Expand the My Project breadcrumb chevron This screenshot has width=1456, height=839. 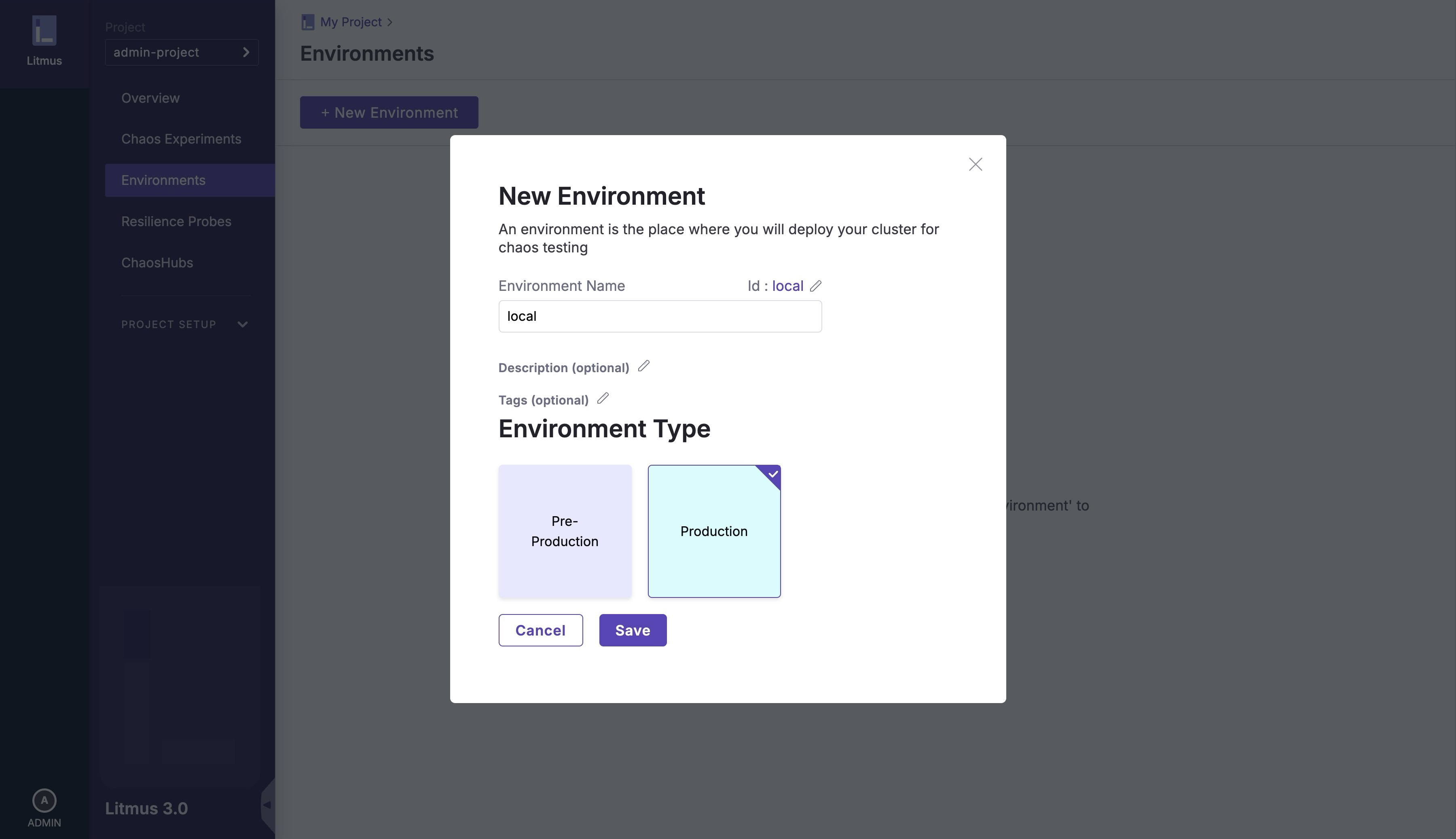[x=391, y=22]
